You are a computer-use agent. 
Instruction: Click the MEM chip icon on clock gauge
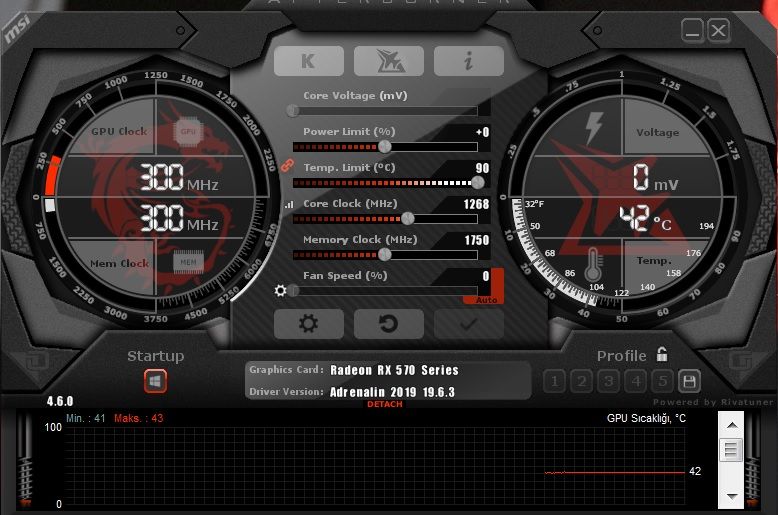[x=188, y=262]
